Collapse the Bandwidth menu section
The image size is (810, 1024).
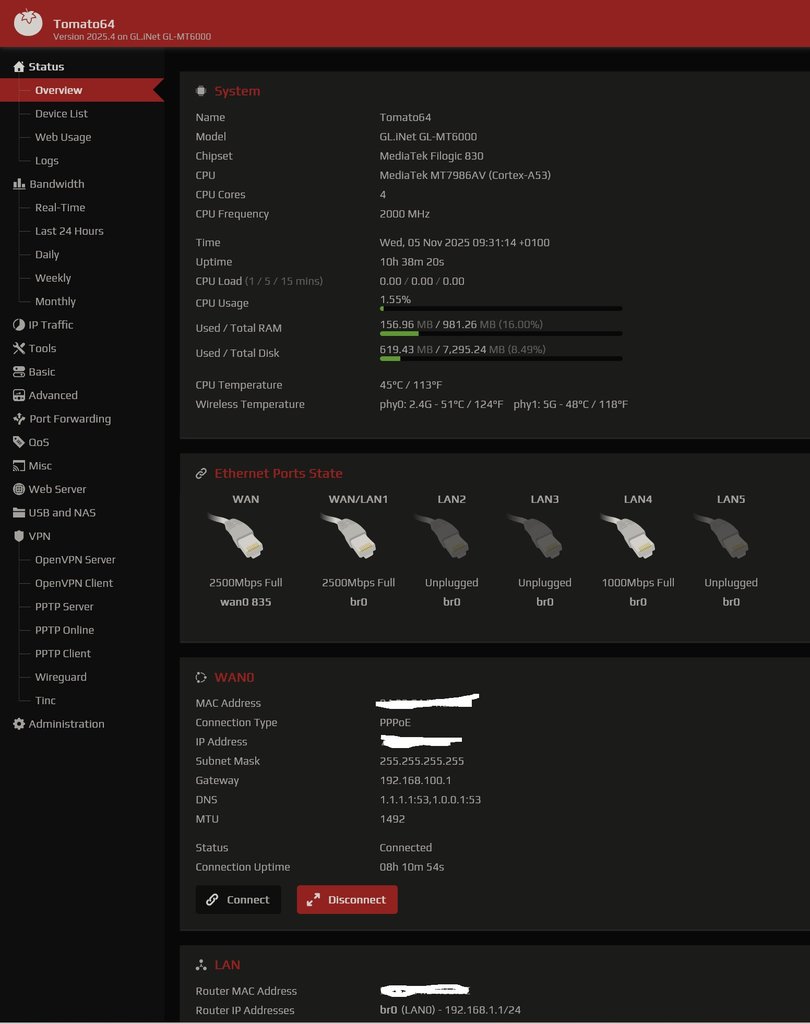[57, 184]
